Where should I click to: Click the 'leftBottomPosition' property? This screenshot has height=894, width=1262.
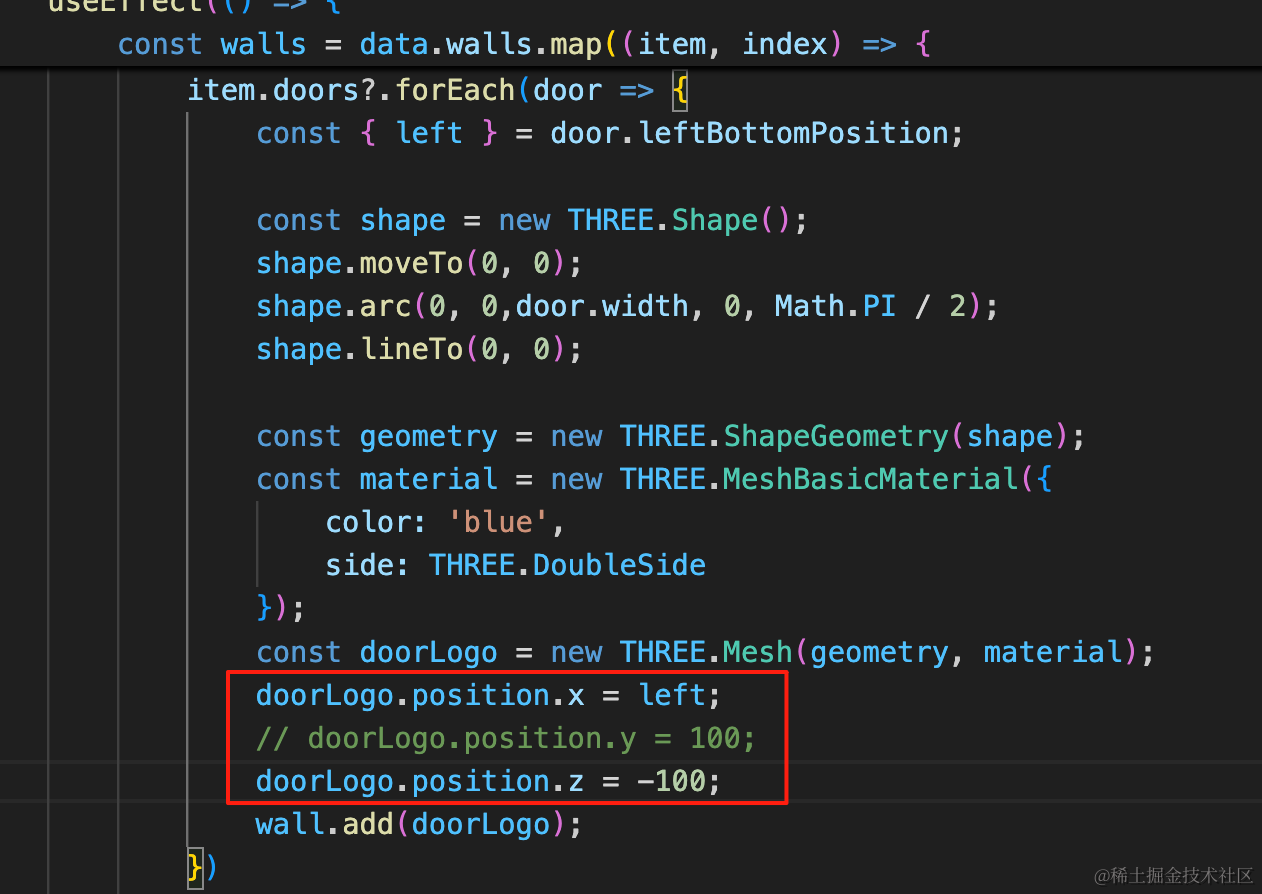coord(794,133)
